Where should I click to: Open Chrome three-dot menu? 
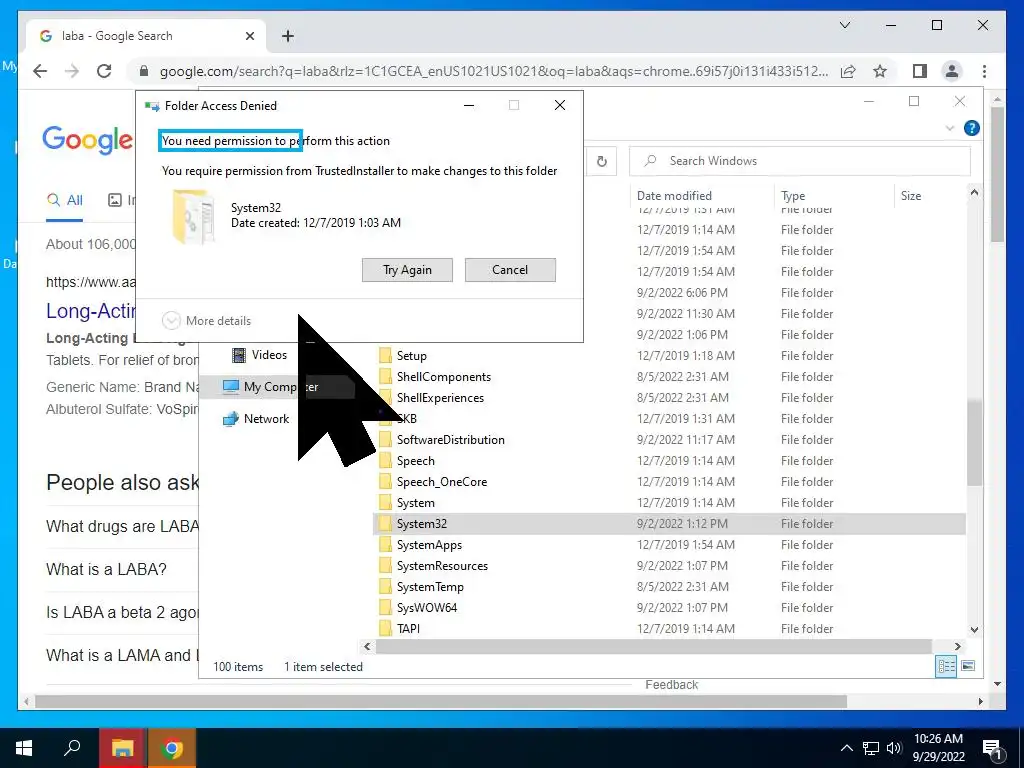(984, 71)
